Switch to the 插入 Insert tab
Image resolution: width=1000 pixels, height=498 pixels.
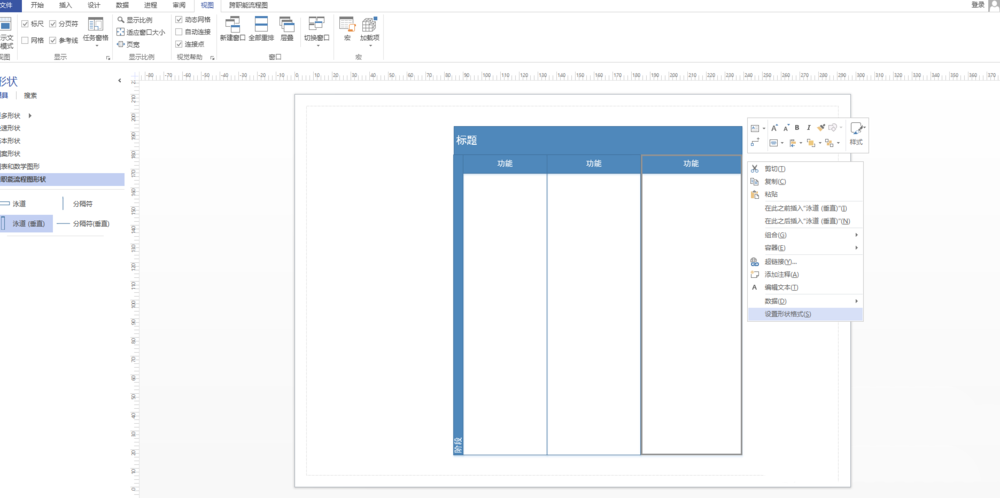click(66, 5)
